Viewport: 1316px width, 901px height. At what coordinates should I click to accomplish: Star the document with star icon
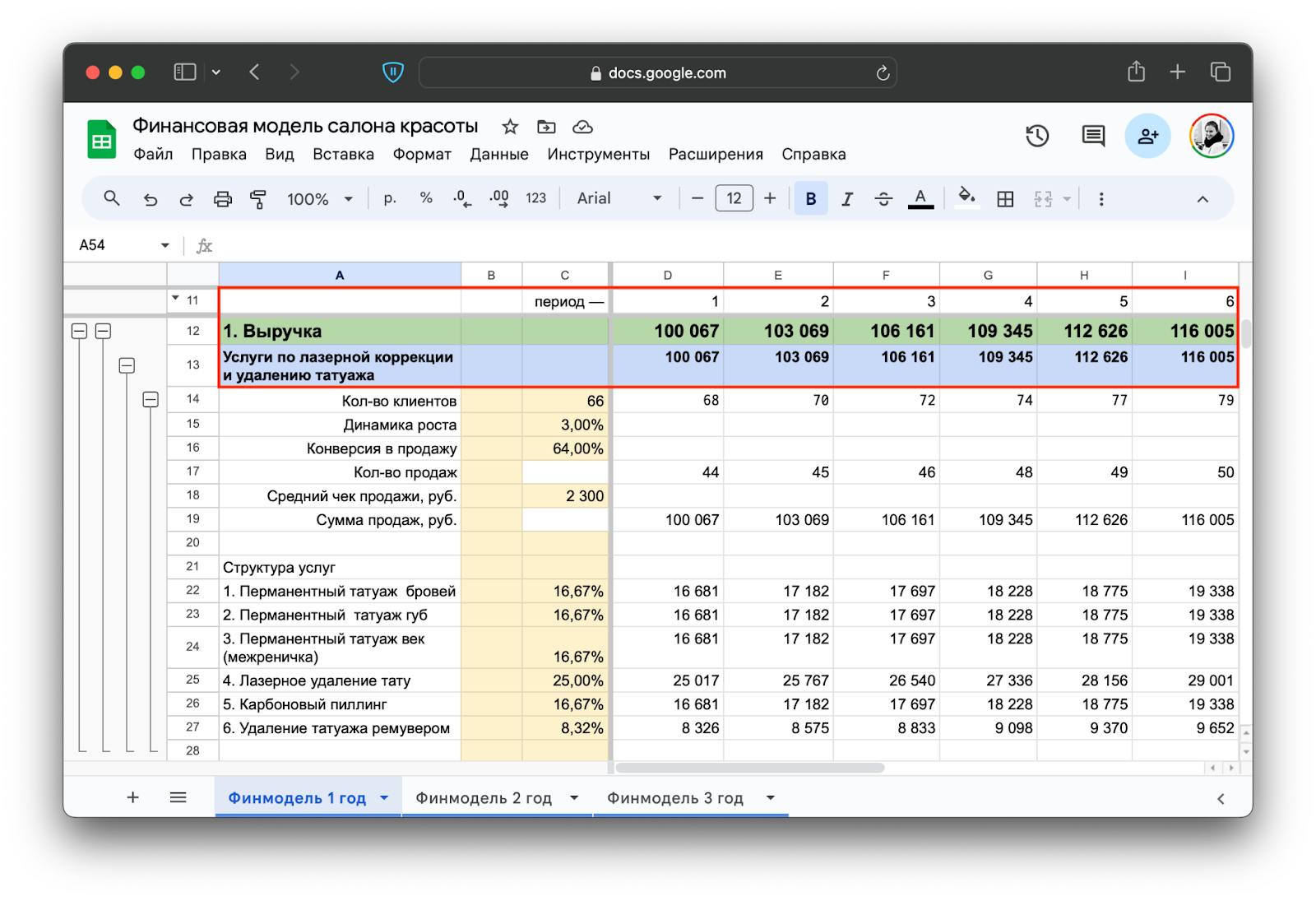510,127
